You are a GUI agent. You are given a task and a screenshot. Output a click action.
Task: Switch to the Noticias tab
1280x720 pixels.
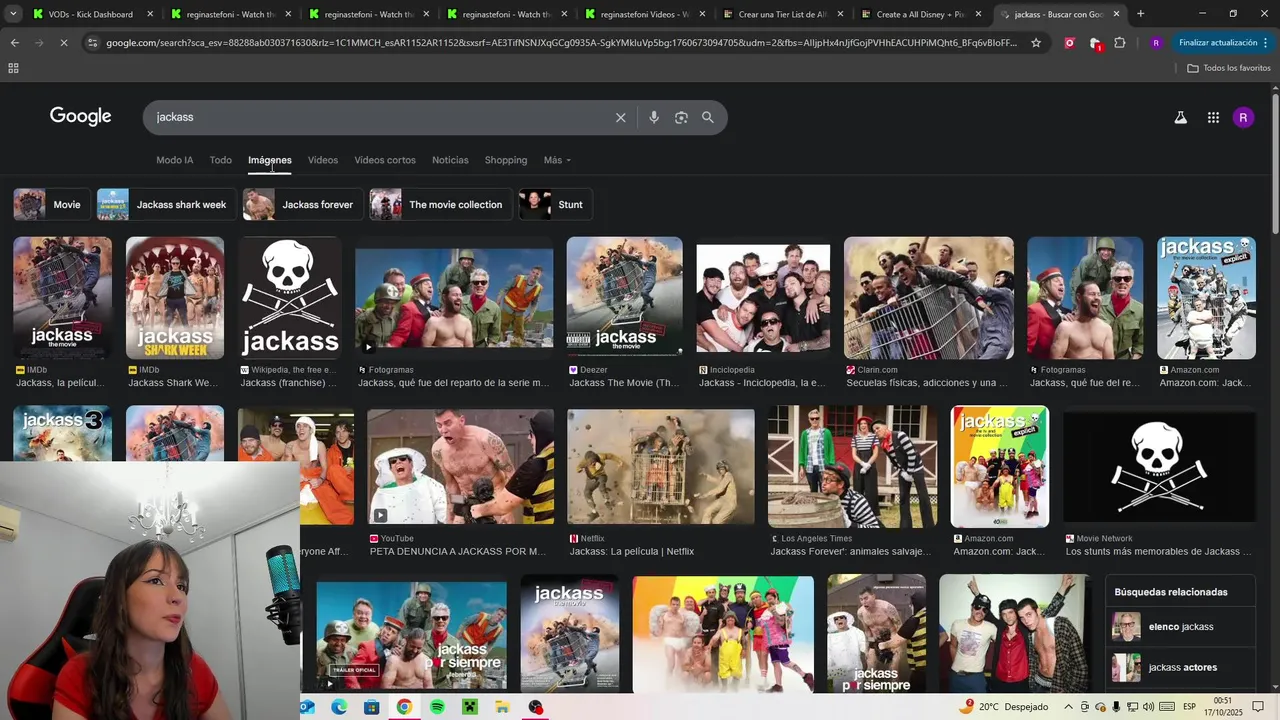(450, 160)
